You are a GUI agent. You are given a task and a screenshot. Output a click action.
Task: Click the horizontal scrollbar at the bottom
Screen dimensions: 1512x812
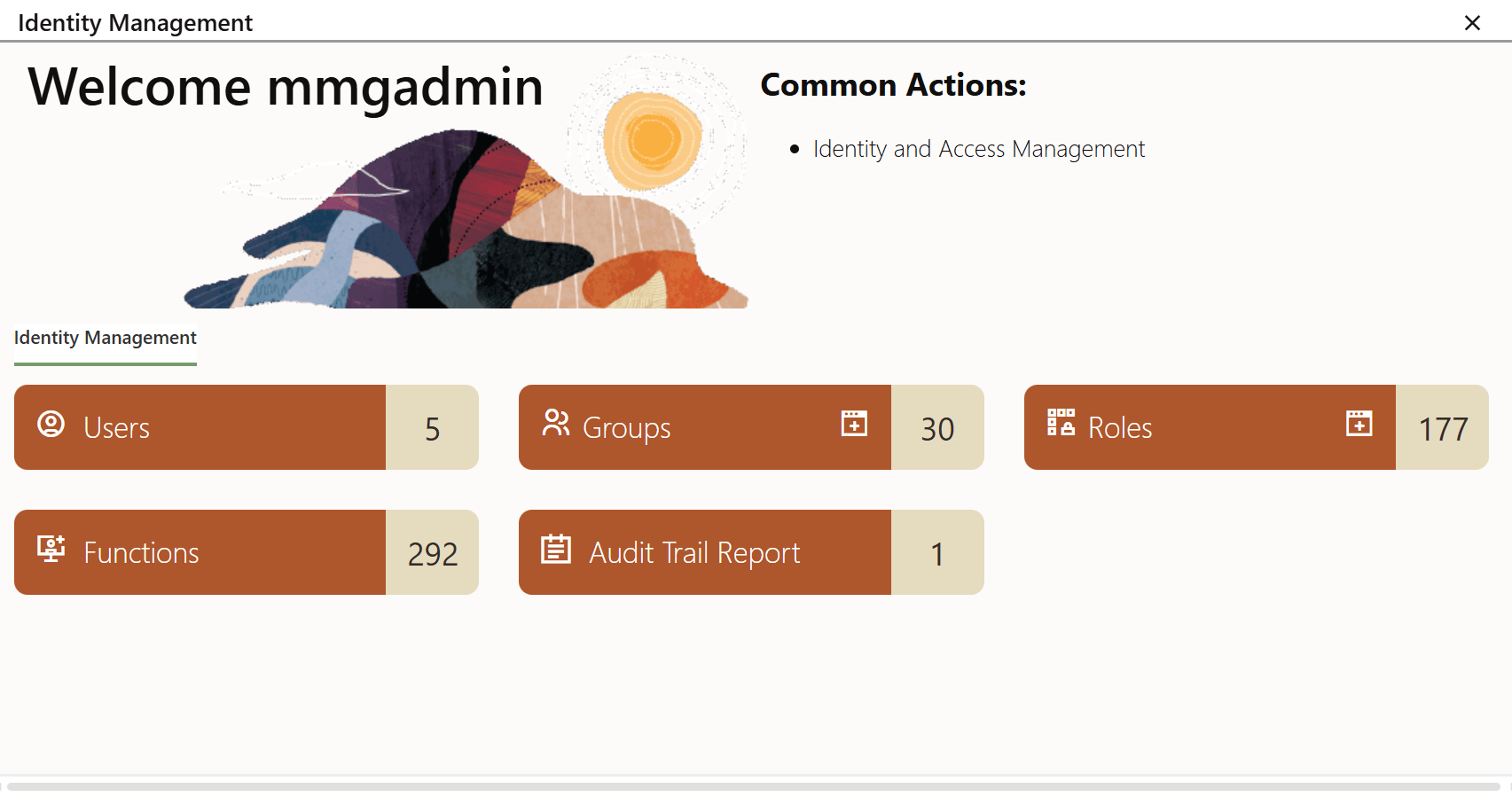[754, 788]
